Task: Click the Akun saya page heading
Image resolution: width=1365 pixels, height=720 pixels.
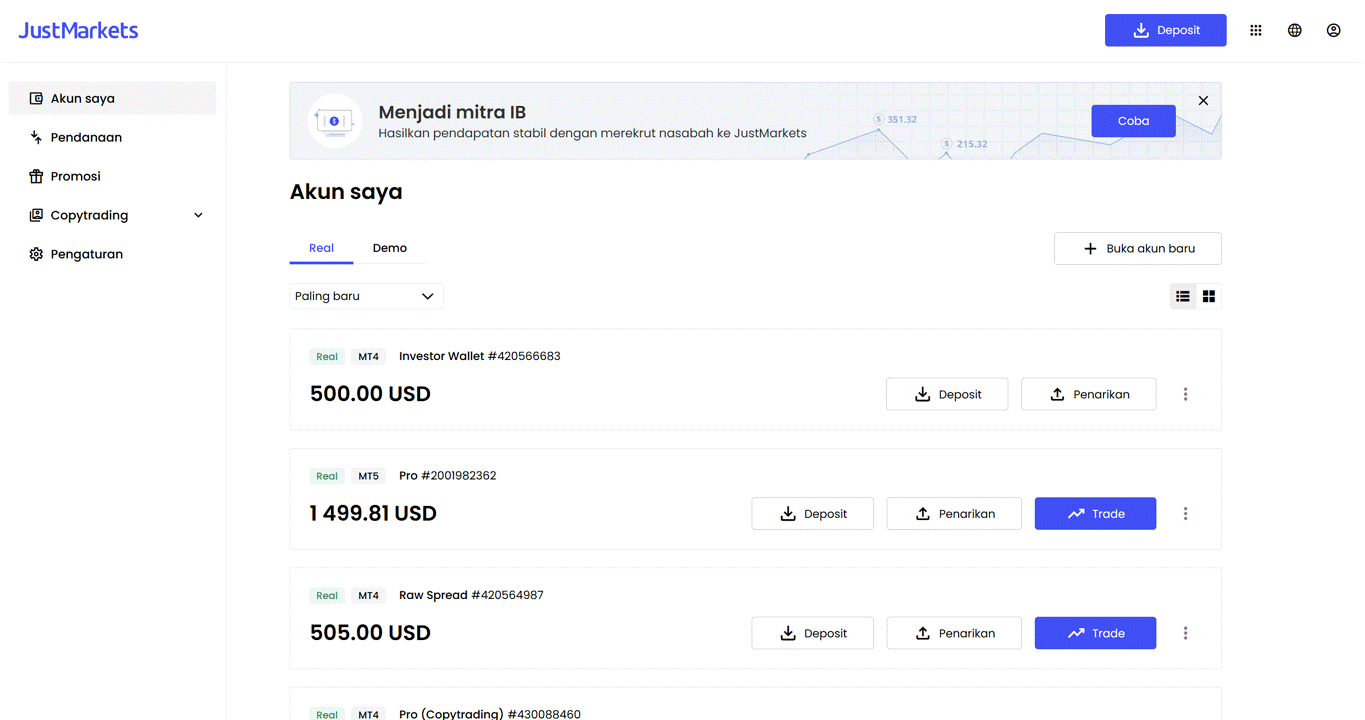Action: [346, 192]
